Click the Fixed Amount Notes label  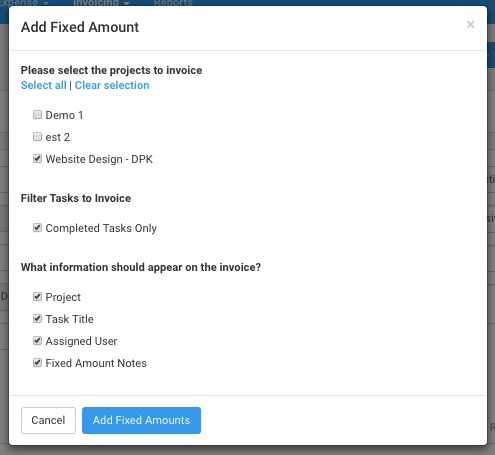coord(96,363)
